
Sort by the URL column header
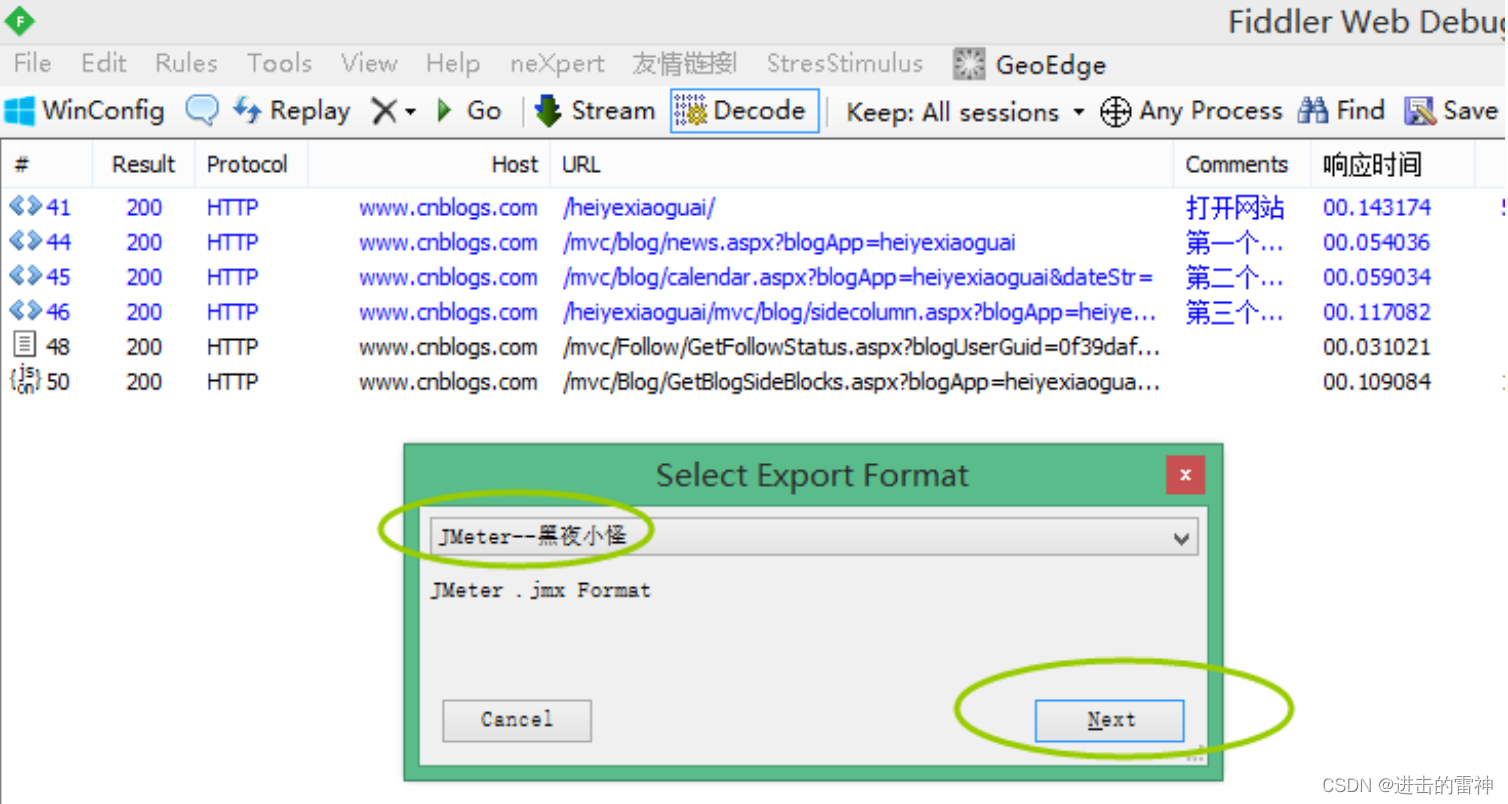point(861,164)
